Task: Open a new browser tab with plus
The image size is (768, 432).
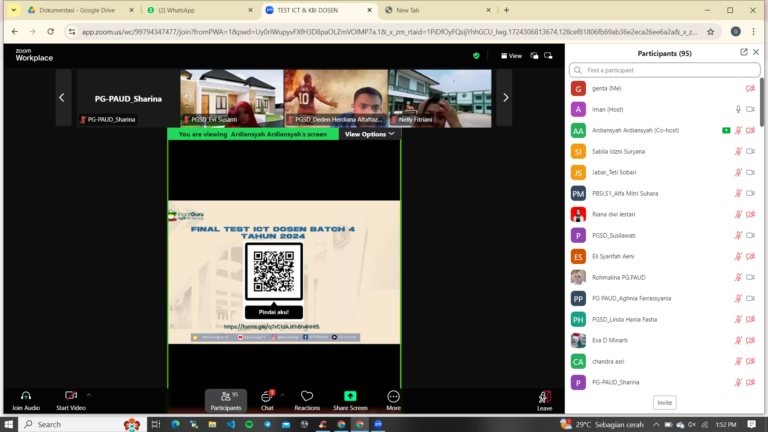Action: 506,10
